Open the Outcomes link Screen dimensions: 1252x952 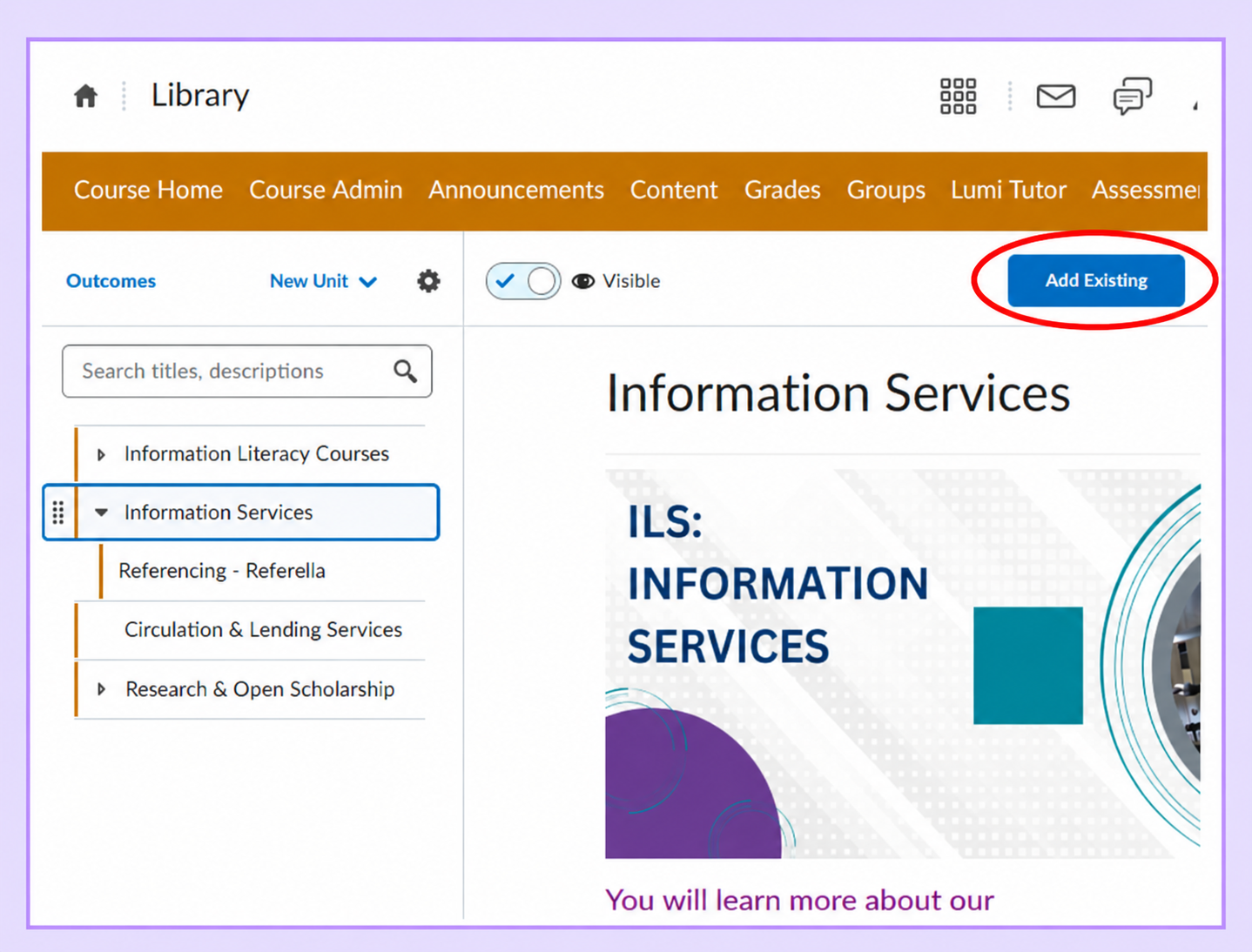click(111, 281)
